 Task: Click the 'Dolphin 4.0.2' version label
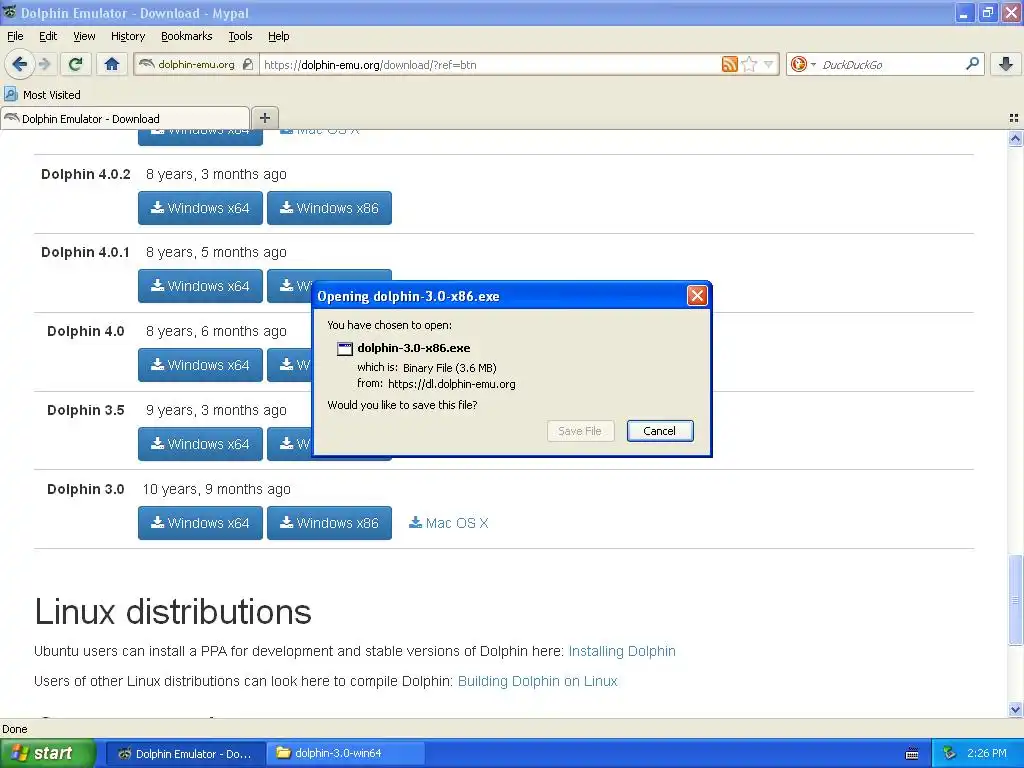(86, 174)
